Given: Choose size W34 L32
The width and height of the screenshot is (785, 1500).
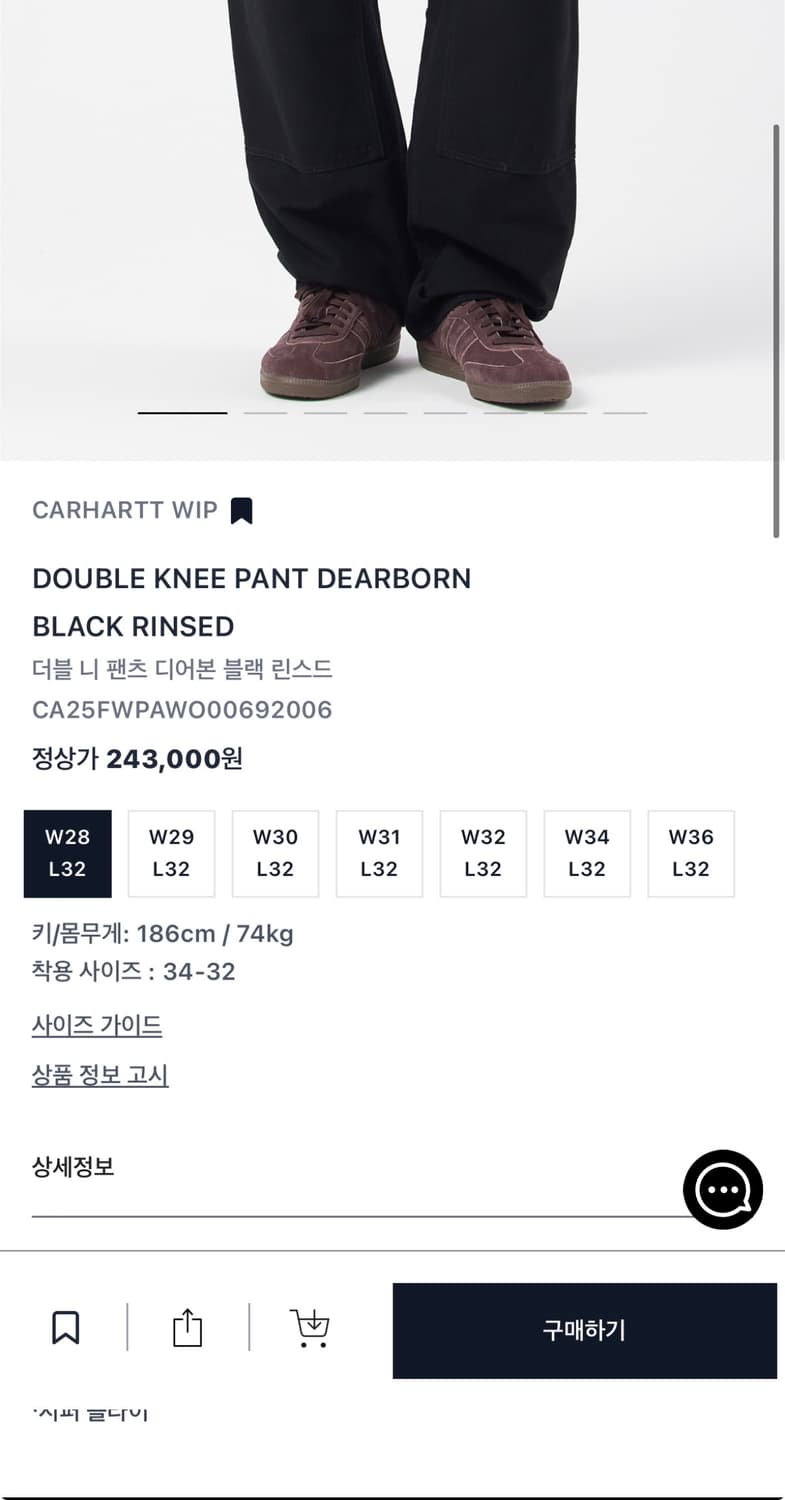Looking at the screenshot, I should (587, 853).
